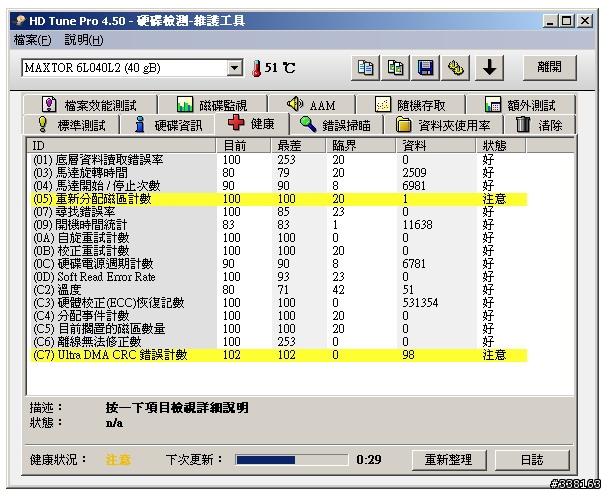Switch to the 檔案效能測試 tab
The image size is (607, 492).
pos(90,105)
